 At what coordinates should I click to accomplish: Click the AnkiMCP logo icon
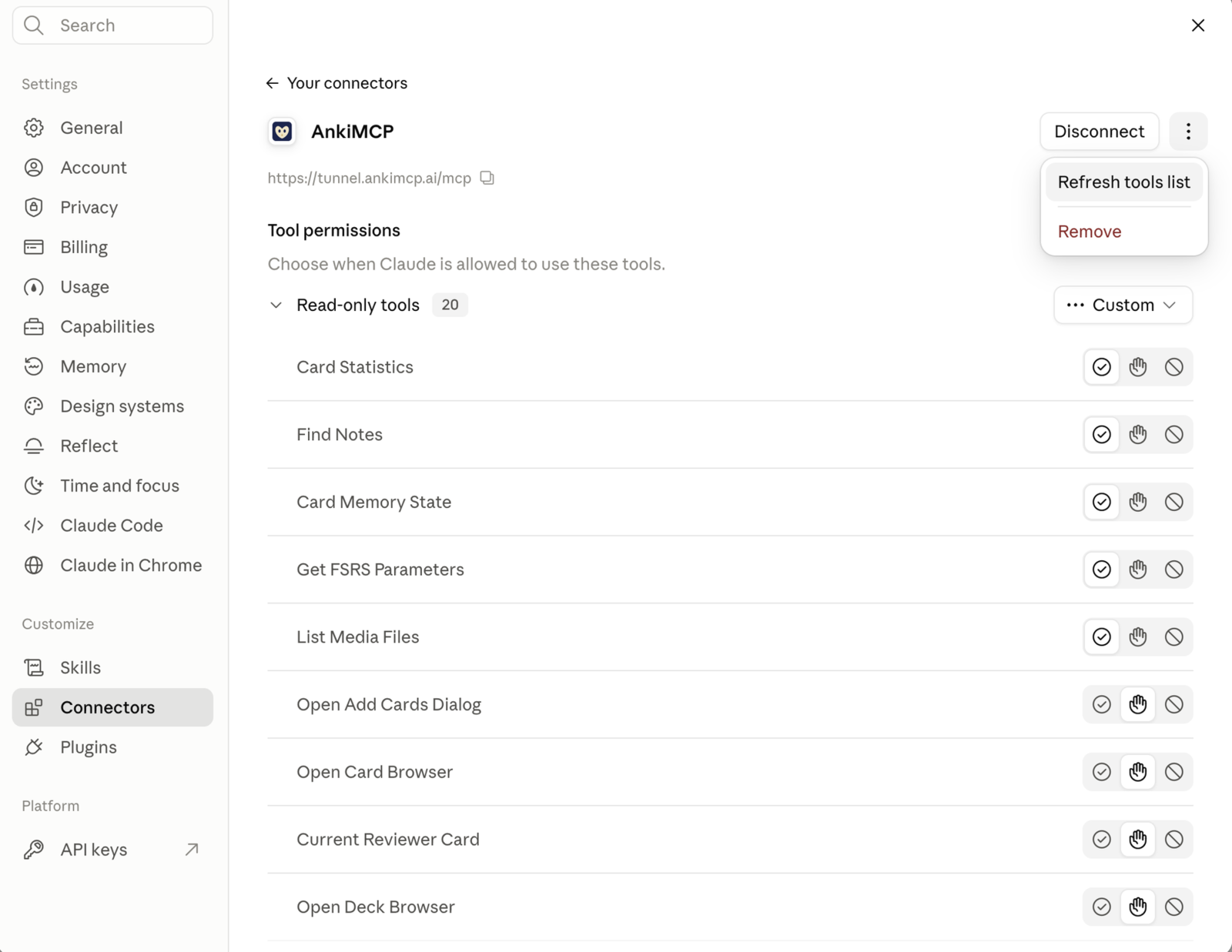tap(283, 132)
